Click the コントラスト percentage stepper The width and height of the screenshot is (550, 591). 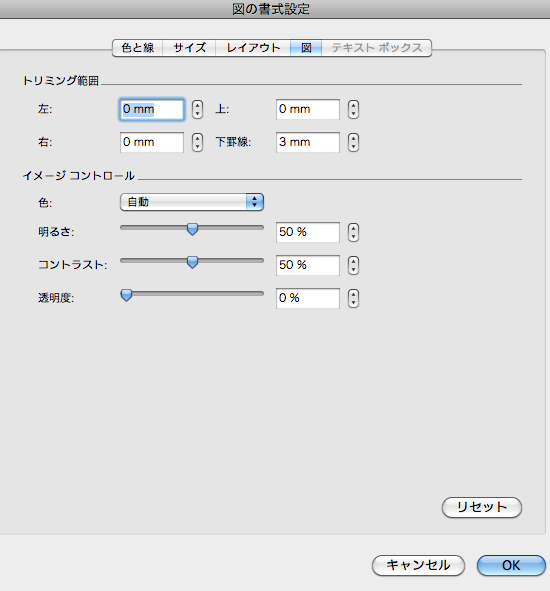pyautogui.click(x=353, y=265)
